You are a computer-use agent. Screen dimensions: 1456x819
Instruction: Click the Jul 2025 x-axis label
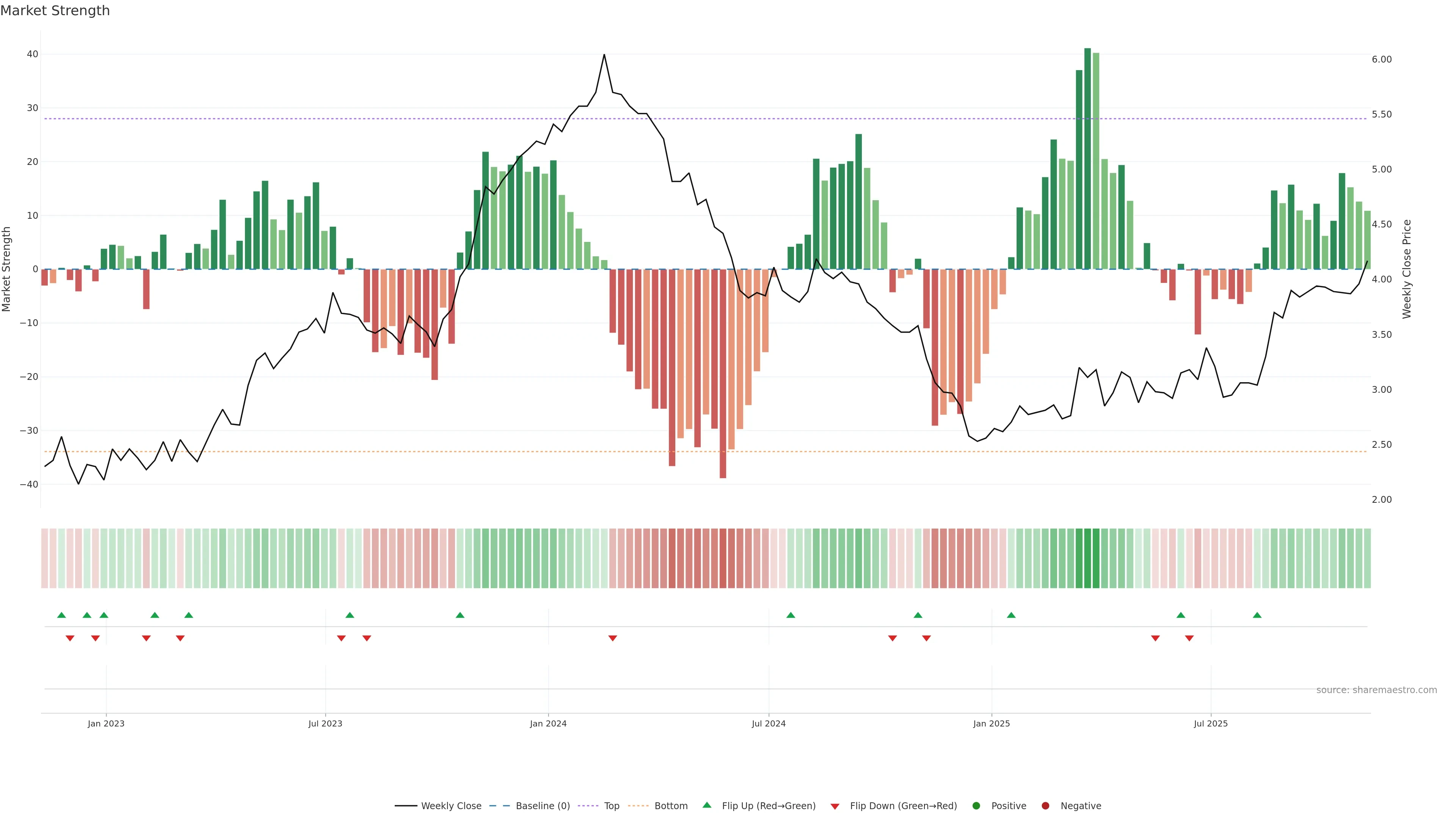[1211, 723]
